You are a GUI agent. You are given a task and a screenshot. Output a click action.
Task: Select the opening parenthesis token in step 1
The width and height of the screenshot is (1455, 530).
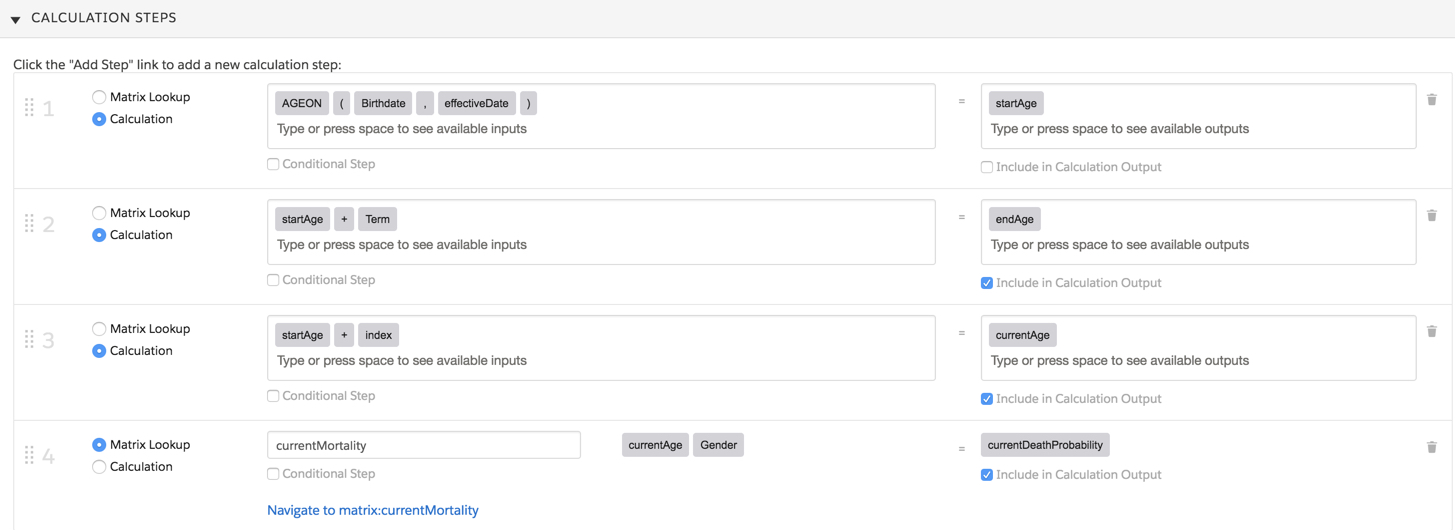coord(342,103)
